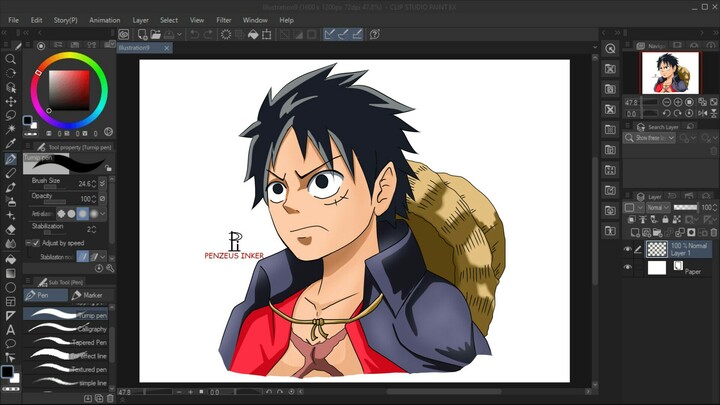
Task: Click the Fill icon in the command bar
Action: pos(253,34)
